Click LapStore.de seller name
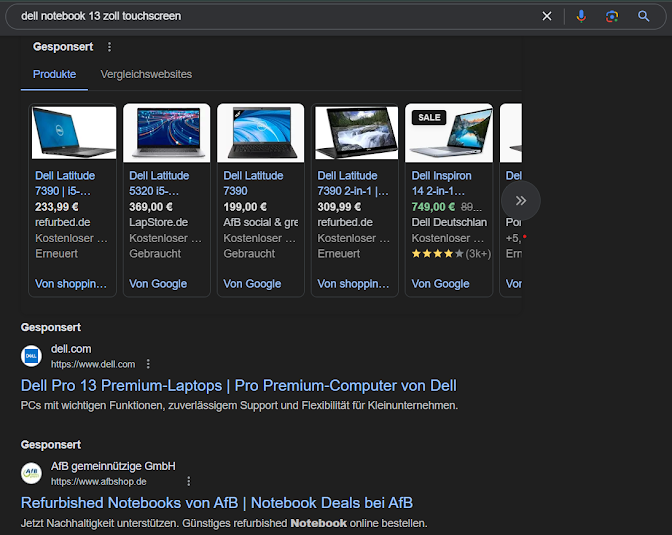This screenshot has height=535, width=672. [159, 222]
